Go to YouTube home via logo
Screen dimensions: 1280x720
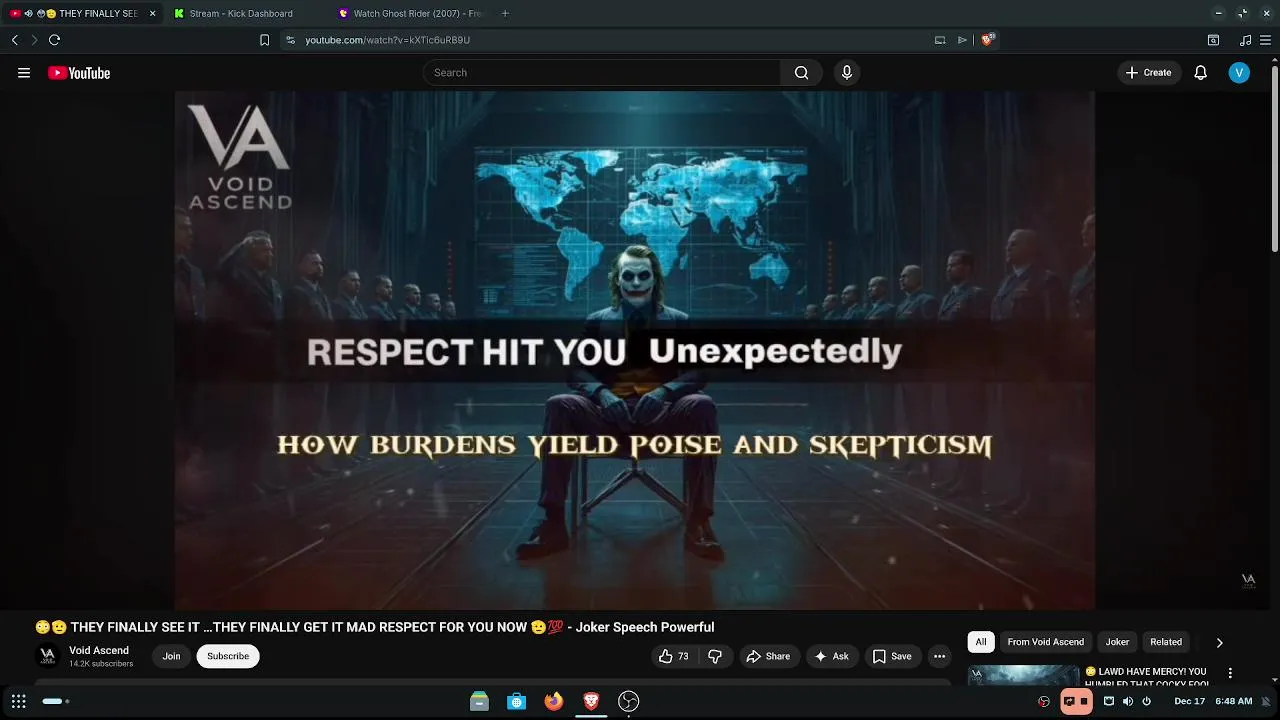pos(79,73)
